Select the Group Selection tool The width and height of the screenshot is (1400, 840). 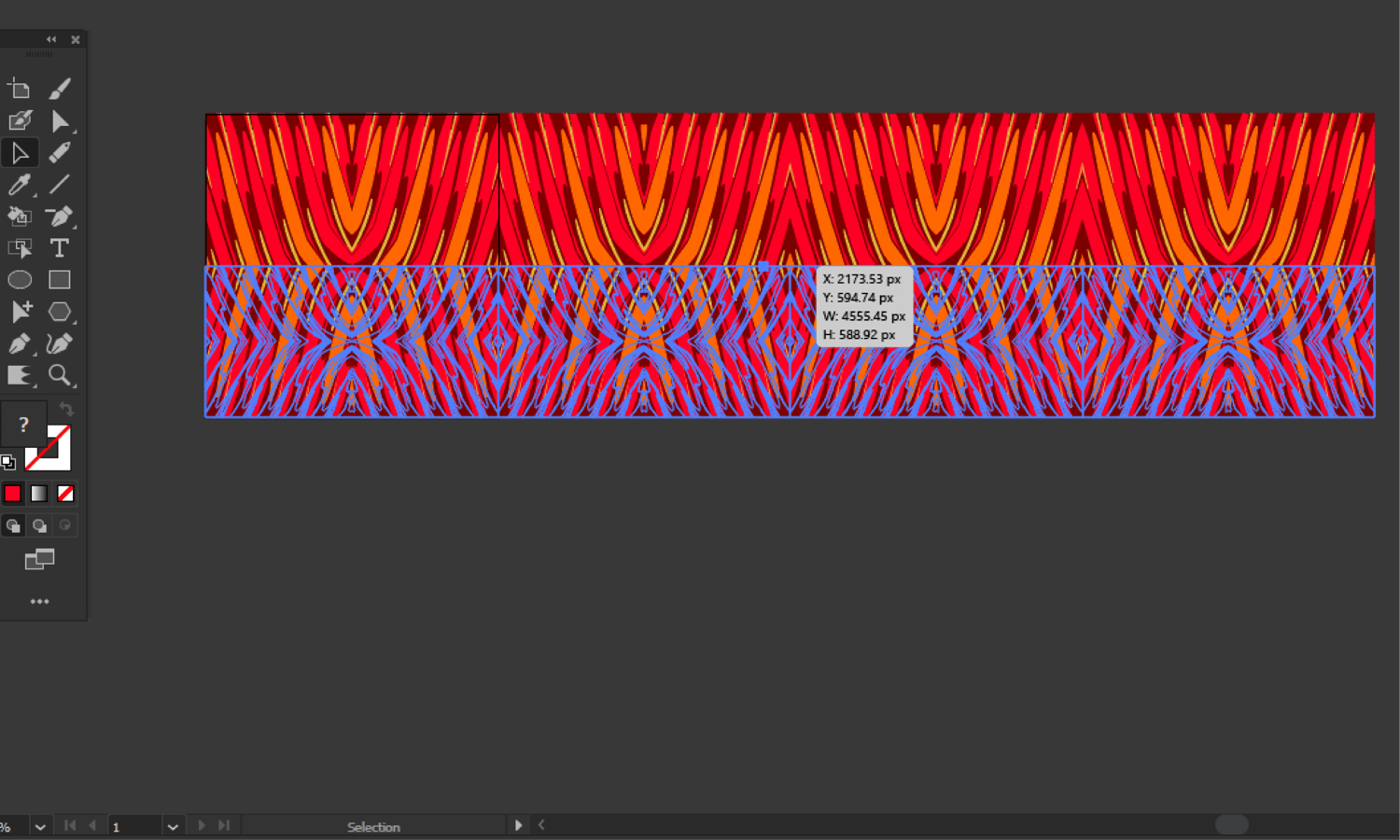[x=20, y=312]
